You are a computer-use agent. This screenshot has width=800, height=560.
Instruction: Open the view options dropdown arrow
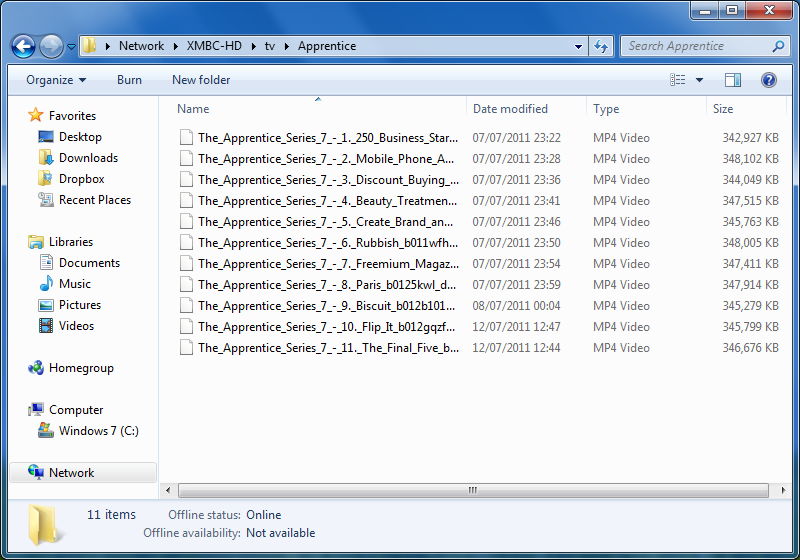(699, 80)
